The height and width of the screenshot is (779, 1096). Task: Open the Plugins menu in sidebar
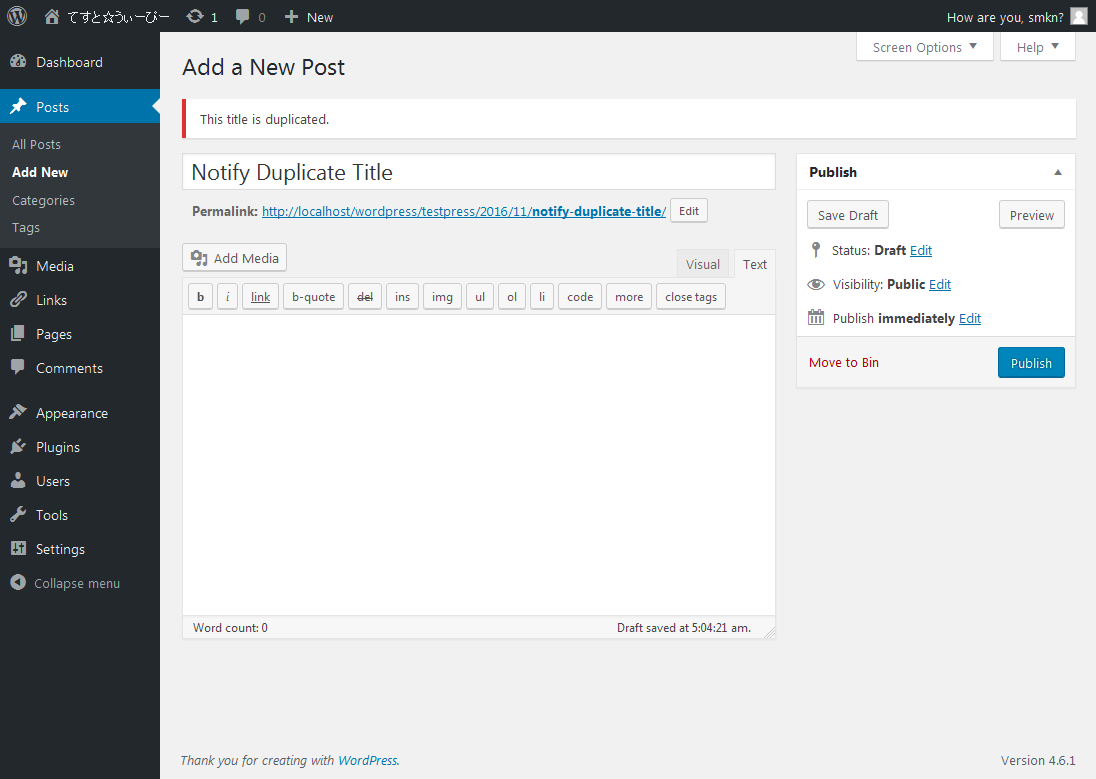(x=57, y=447)
